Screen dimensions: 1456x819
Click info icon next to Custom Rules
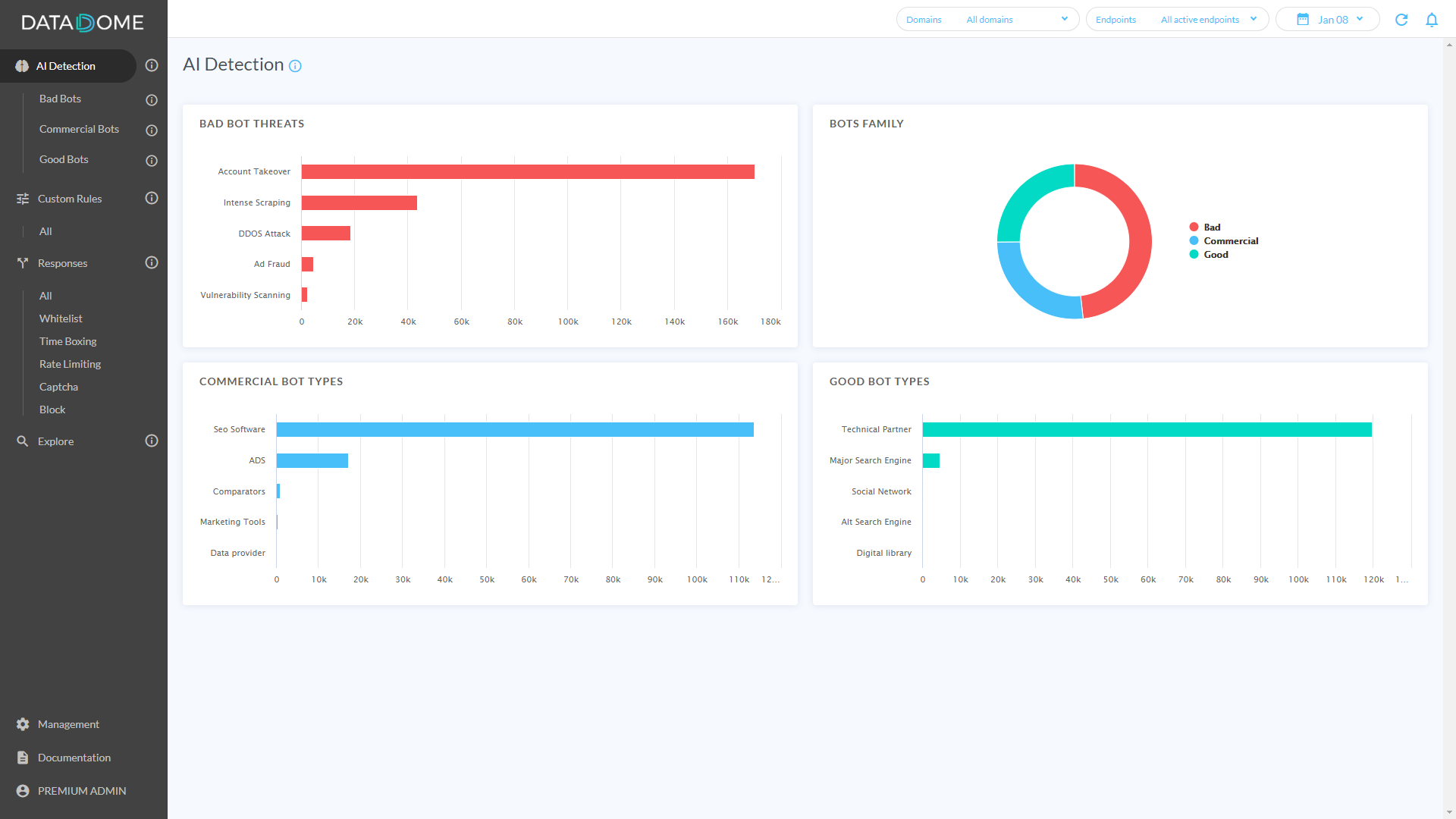point(152,198)
